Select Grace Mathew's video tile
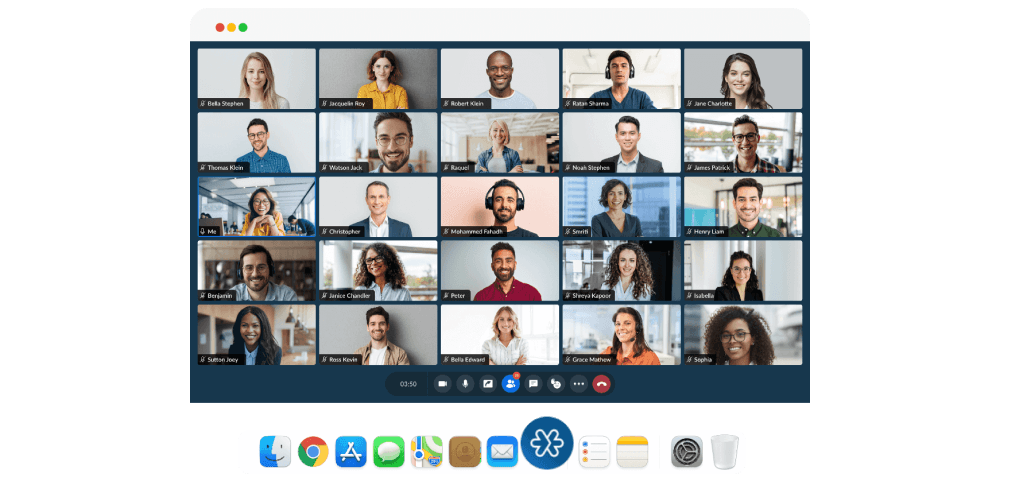The height and width of the screenshot is (485, 1009). (x=621, y=334)
